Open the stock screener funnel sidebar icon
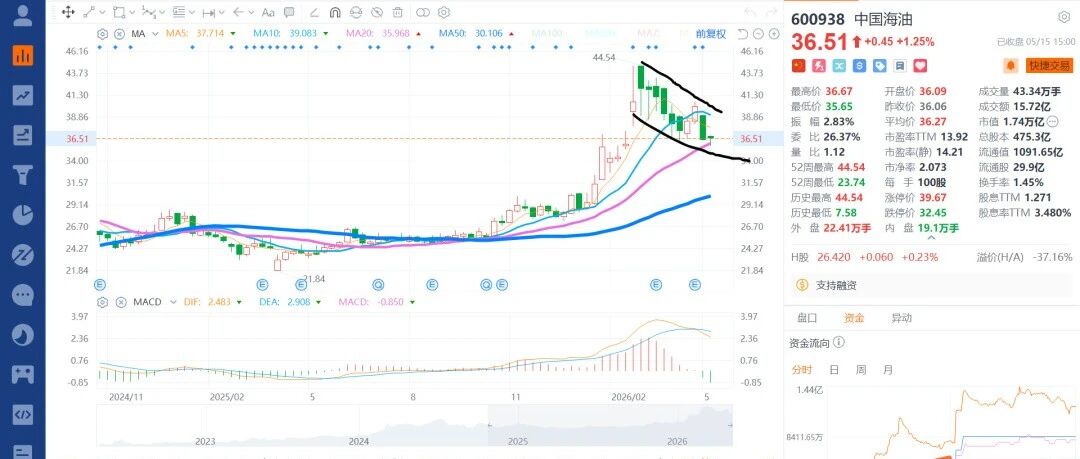This screenshot has width=1080, height=459. pos(23,175)
